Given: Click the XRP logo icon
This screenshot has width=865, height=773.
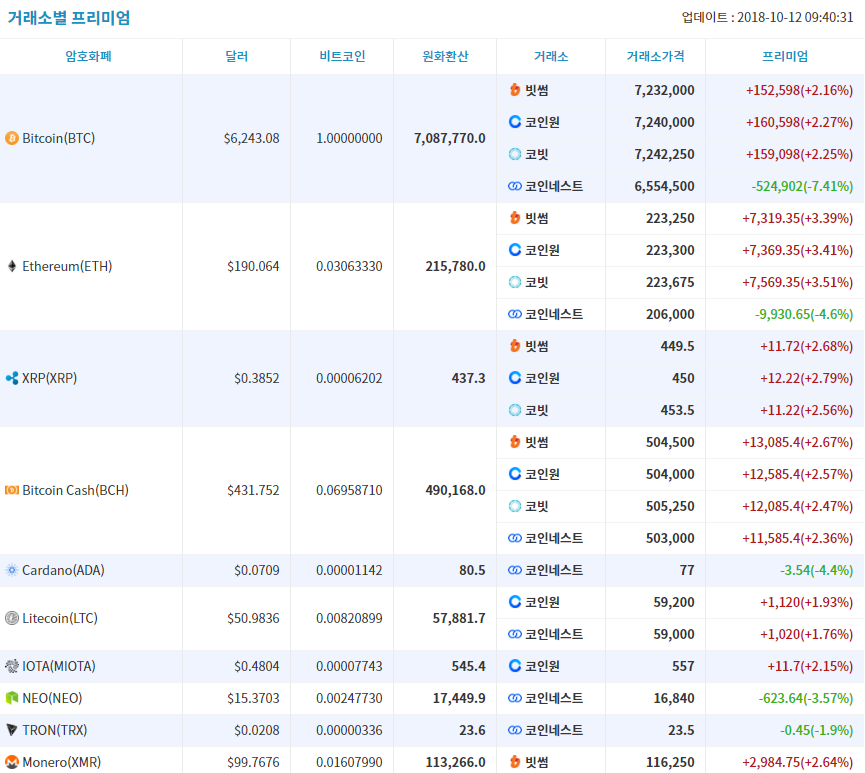Looking at the screenshot, I should click(x=12, y=378).
